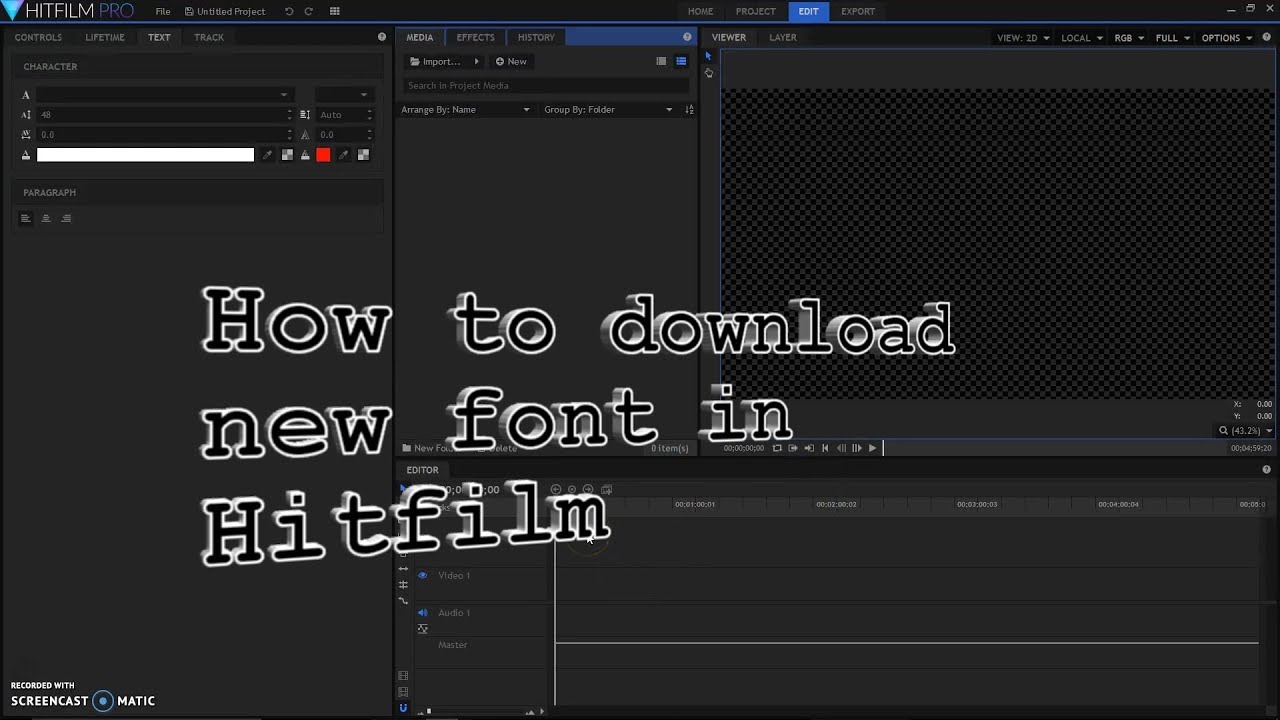The width and height of the screenshot is (1280, 720).
Task: Toggle loop playback in the viewer
Action: (x=777, y=448)
